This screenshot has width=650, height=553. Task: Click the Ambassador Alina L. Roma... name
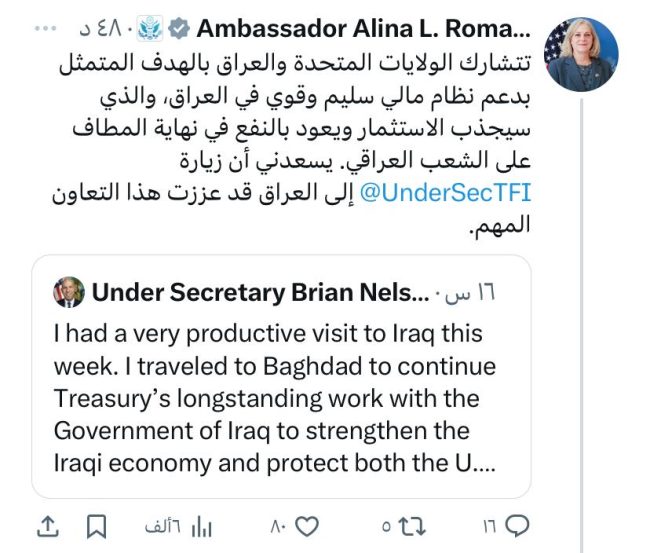[x=363, y=29]
